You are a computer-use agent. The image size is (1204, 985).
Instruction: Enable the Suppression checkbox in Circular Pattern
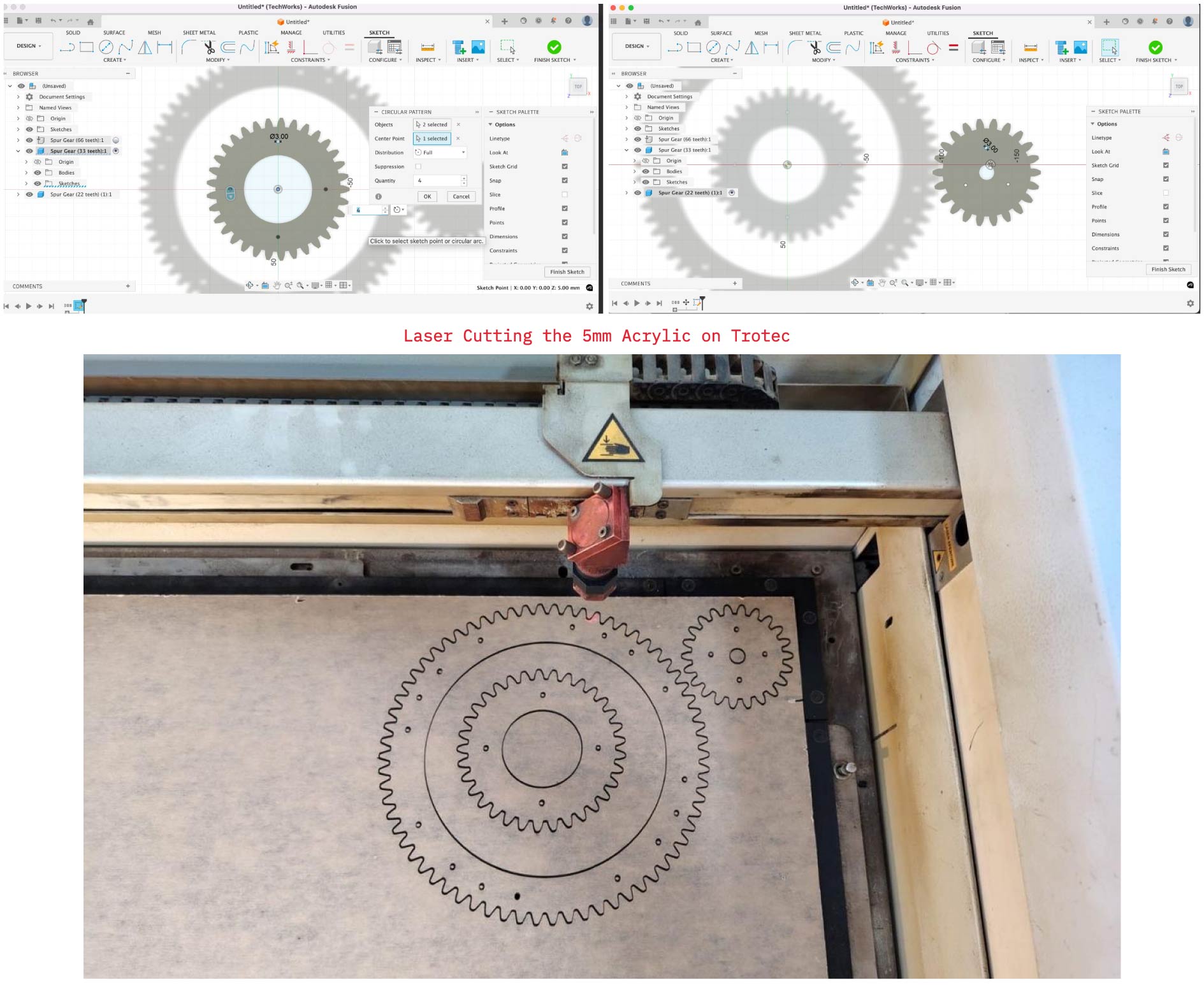(418, 167)
